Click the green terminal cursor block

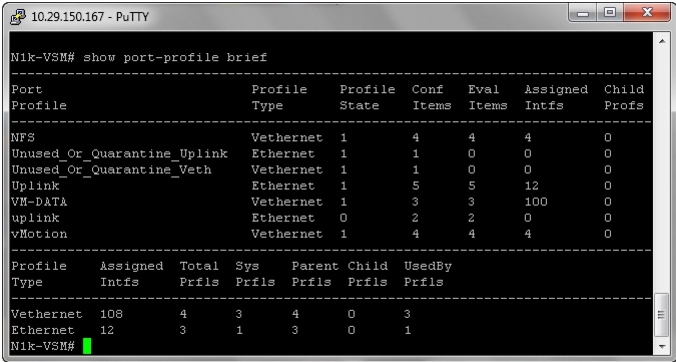[87, 346]
